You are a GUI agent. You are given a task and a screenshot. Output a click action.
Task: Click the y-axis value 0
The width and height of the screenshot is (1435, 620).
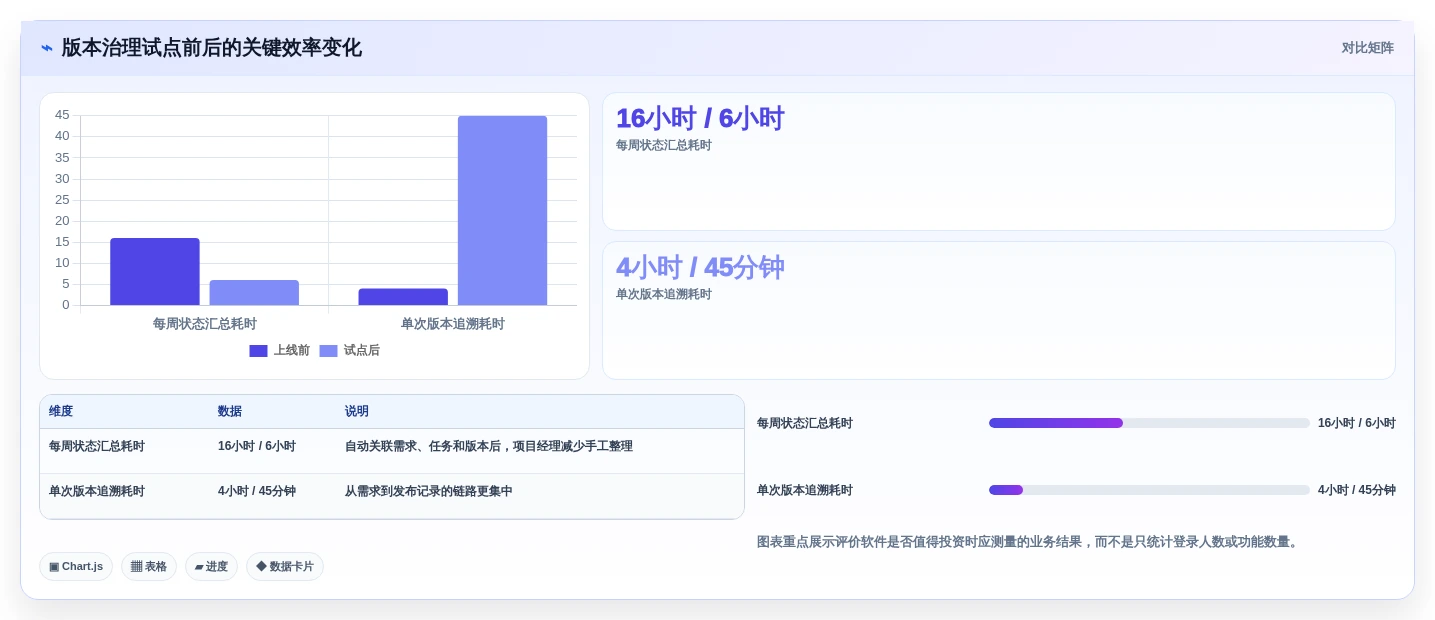66,305
